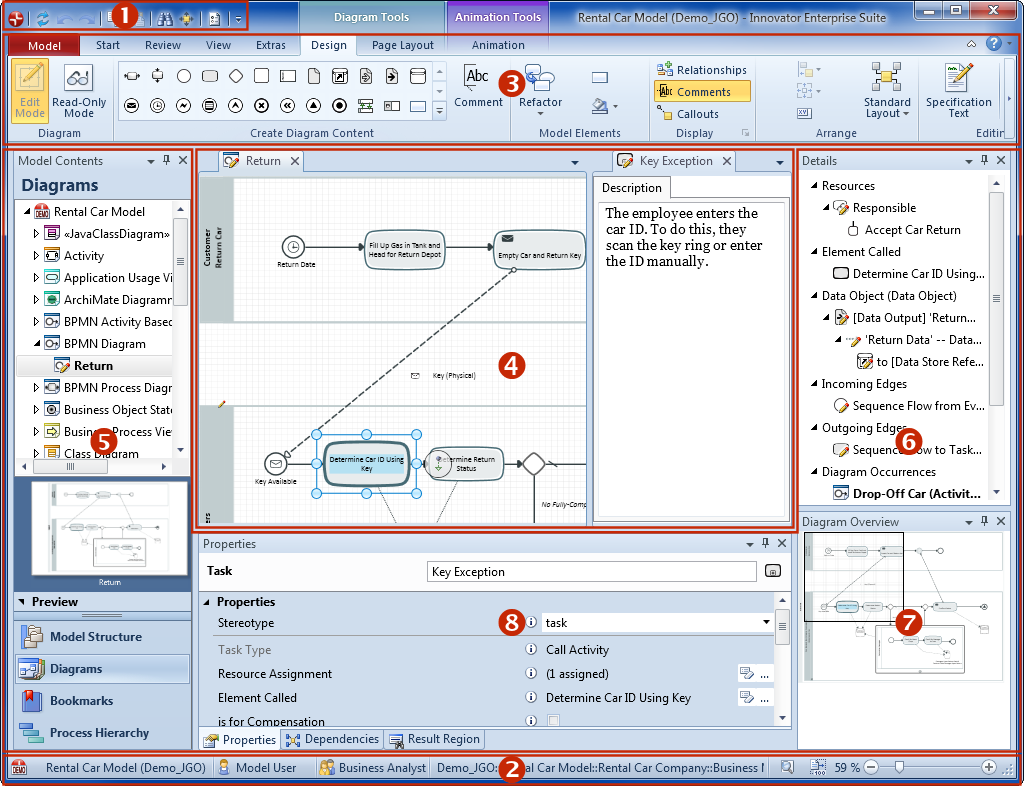Toggle Comments display option
The height and width of the screenshot is (786, 1024).
[x=703, y=92]
